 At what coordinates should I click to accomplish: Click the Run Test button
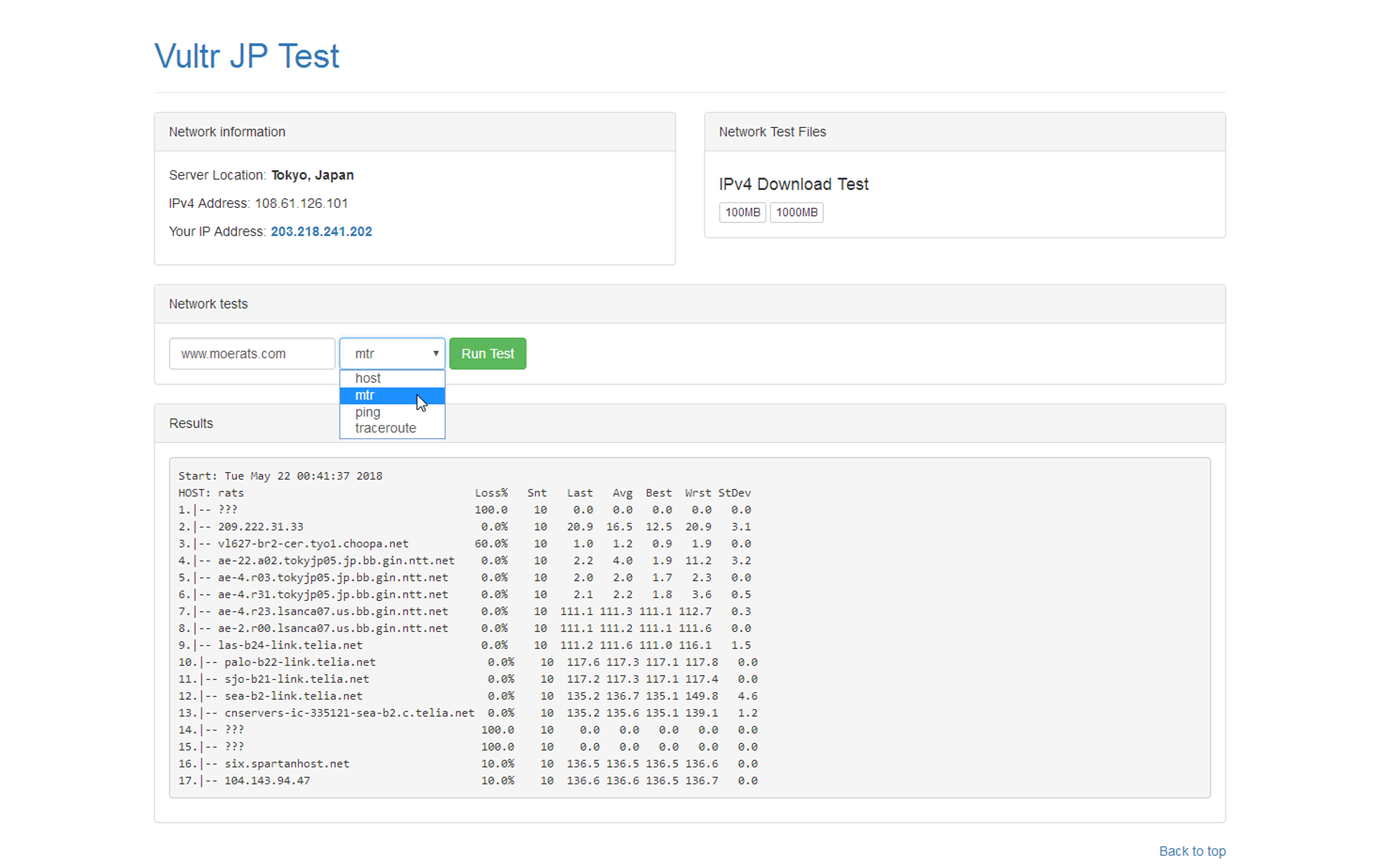[487, 354]
